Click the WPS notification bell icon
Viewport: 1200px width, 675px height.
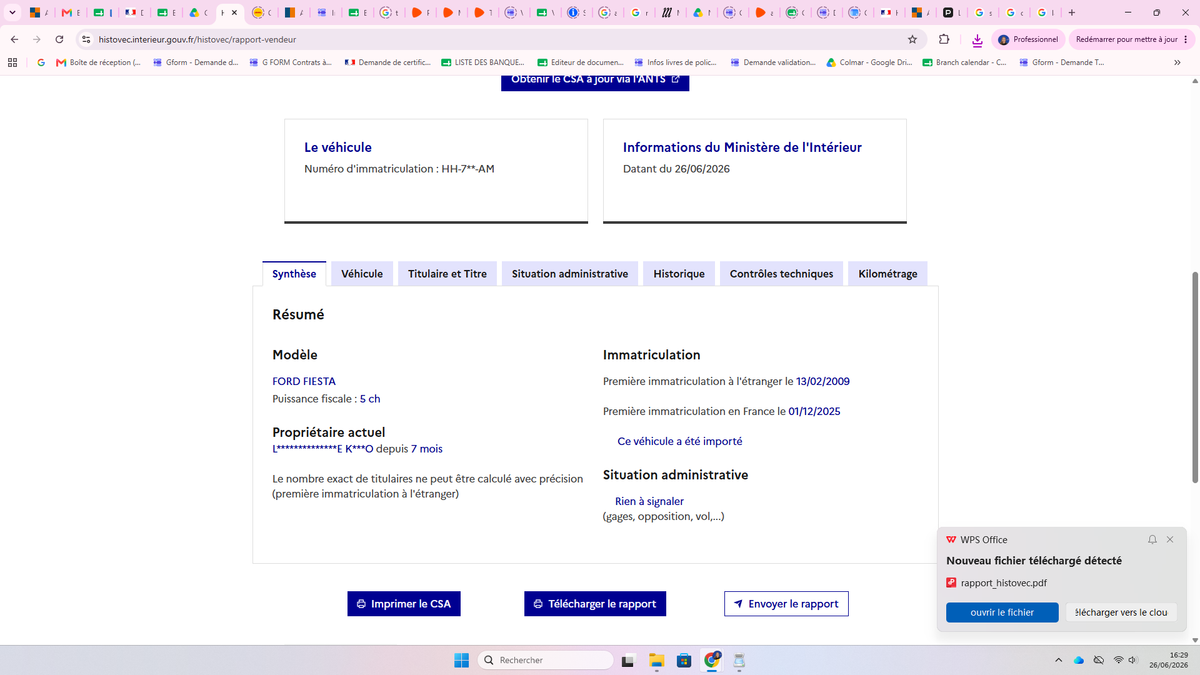[x=1152, y=539]
